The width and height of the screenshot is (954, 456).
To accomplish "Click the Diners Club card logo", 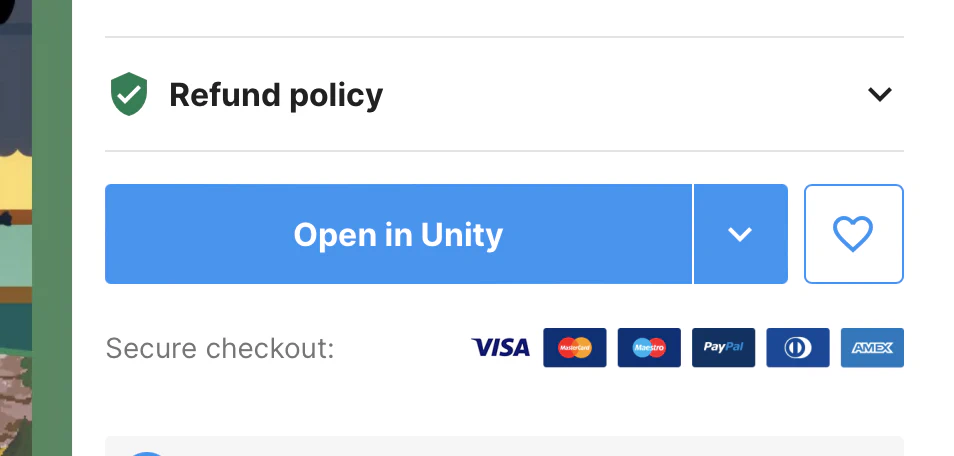I will [798, 348].
